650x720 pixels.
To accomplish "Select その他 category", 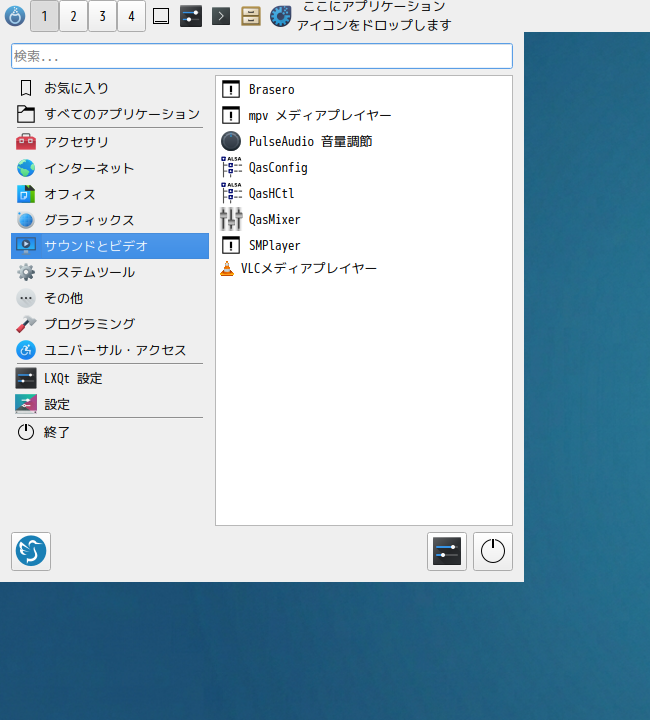I will click(x=110, y=298).
